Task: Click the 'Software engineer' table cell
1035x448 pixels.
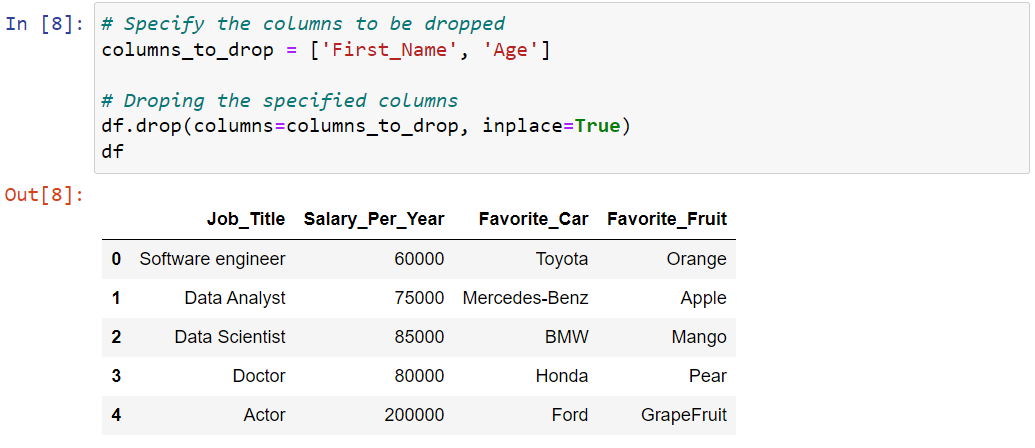Action: pyautogui.click(x=212, y=259)
